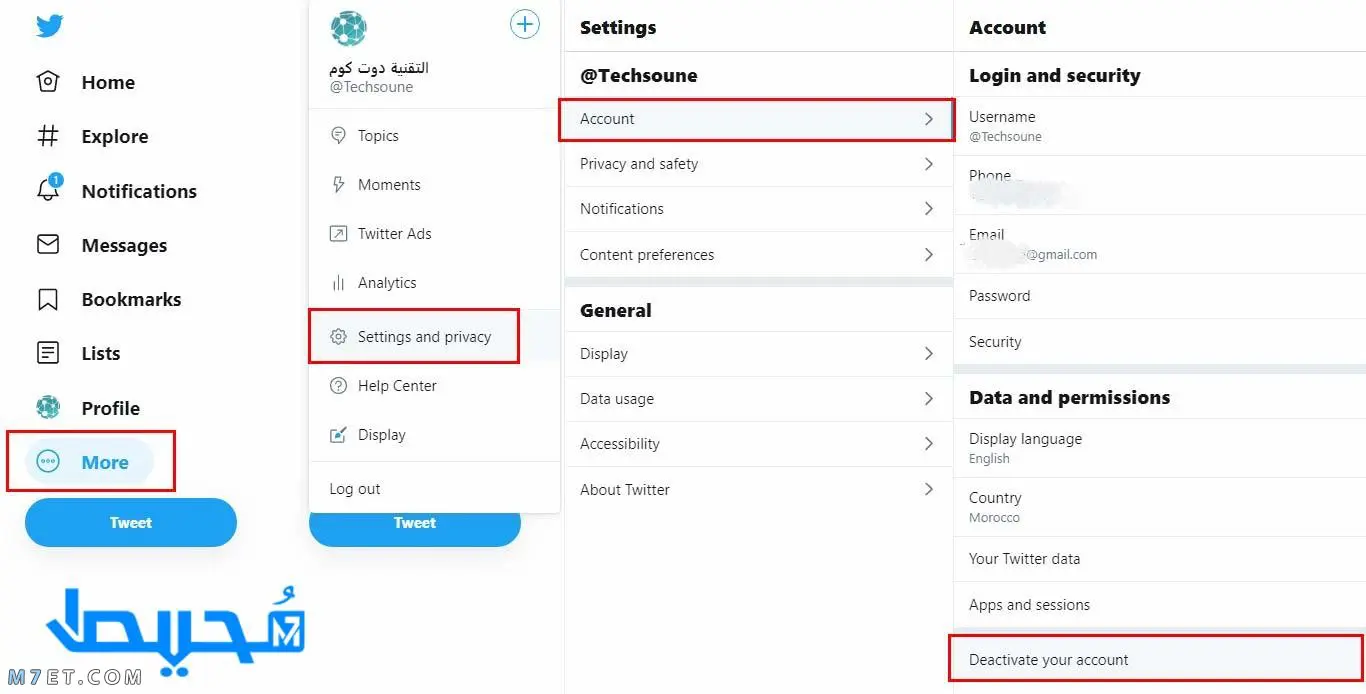This screenshot has width=1366, height=694.
Task: Click the add account plus icon
Action: [525, 24]
